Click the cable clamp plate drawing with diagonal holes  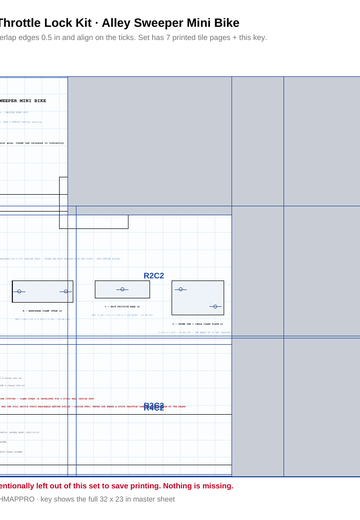coord(198,298)
